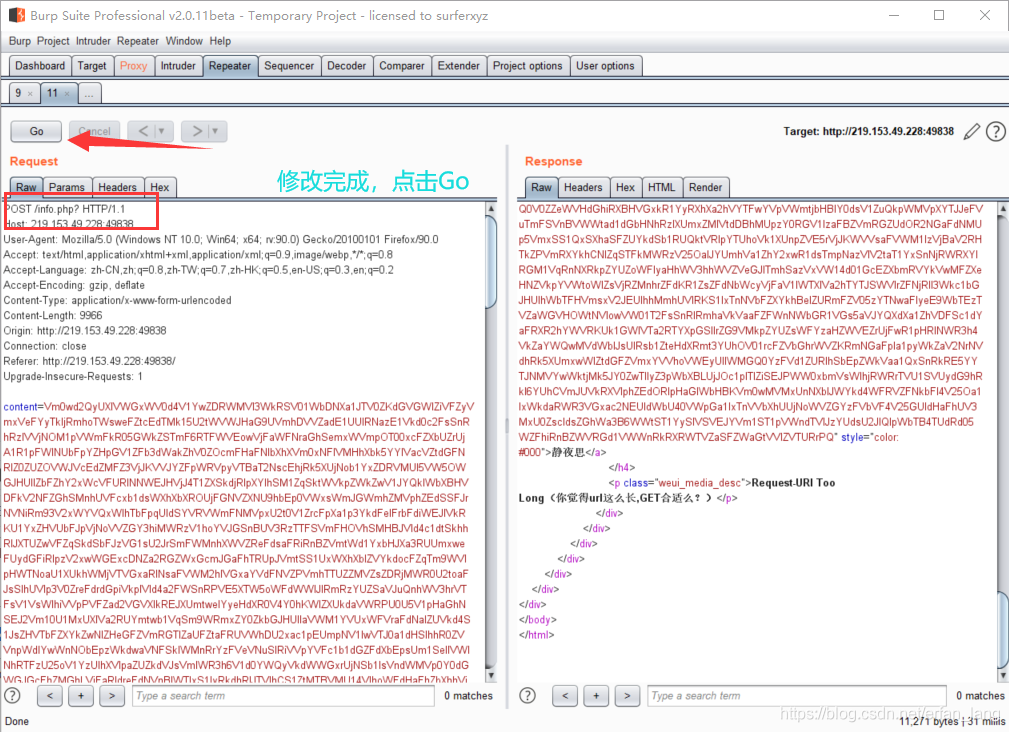Click response search previous match button
Image resolution: width=1009 pixels, height=732 pixels.
point(565,695)
